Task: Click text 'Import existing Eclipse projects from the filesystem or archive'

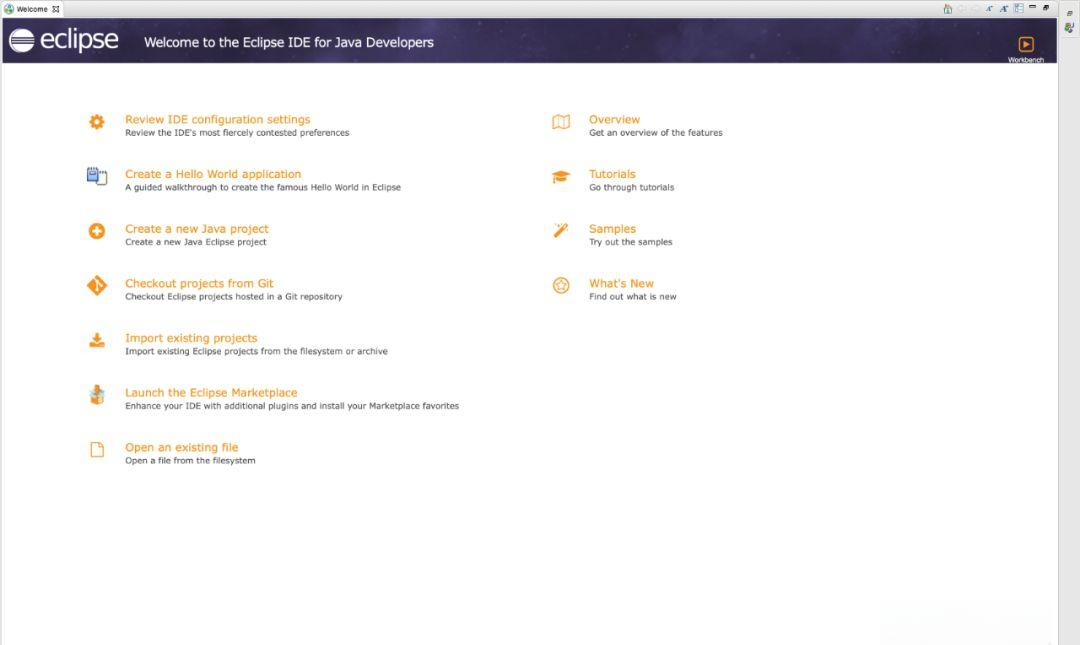Action: pos(256,351)
